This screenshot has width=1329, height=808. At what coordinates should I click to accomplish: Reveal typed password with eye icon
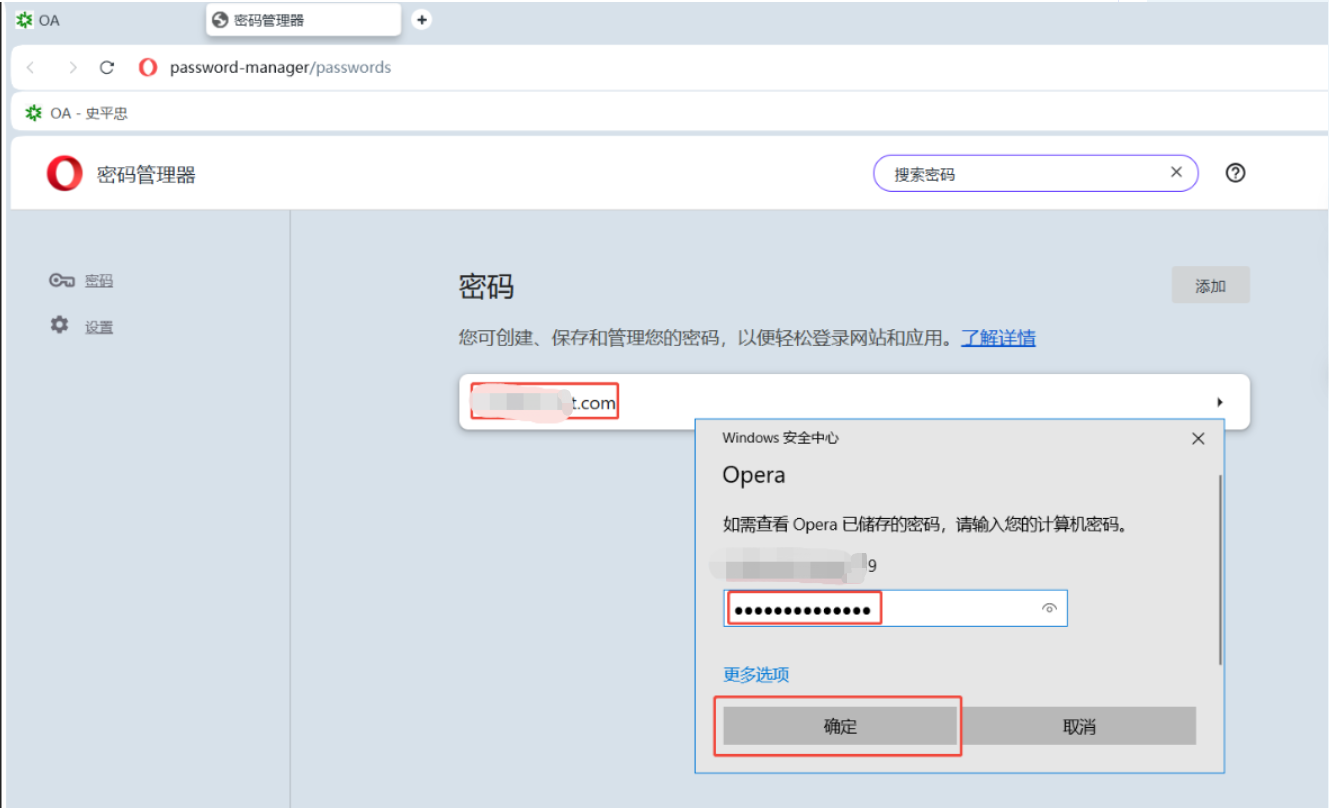pyautogui.click(x=1049, y=608)
